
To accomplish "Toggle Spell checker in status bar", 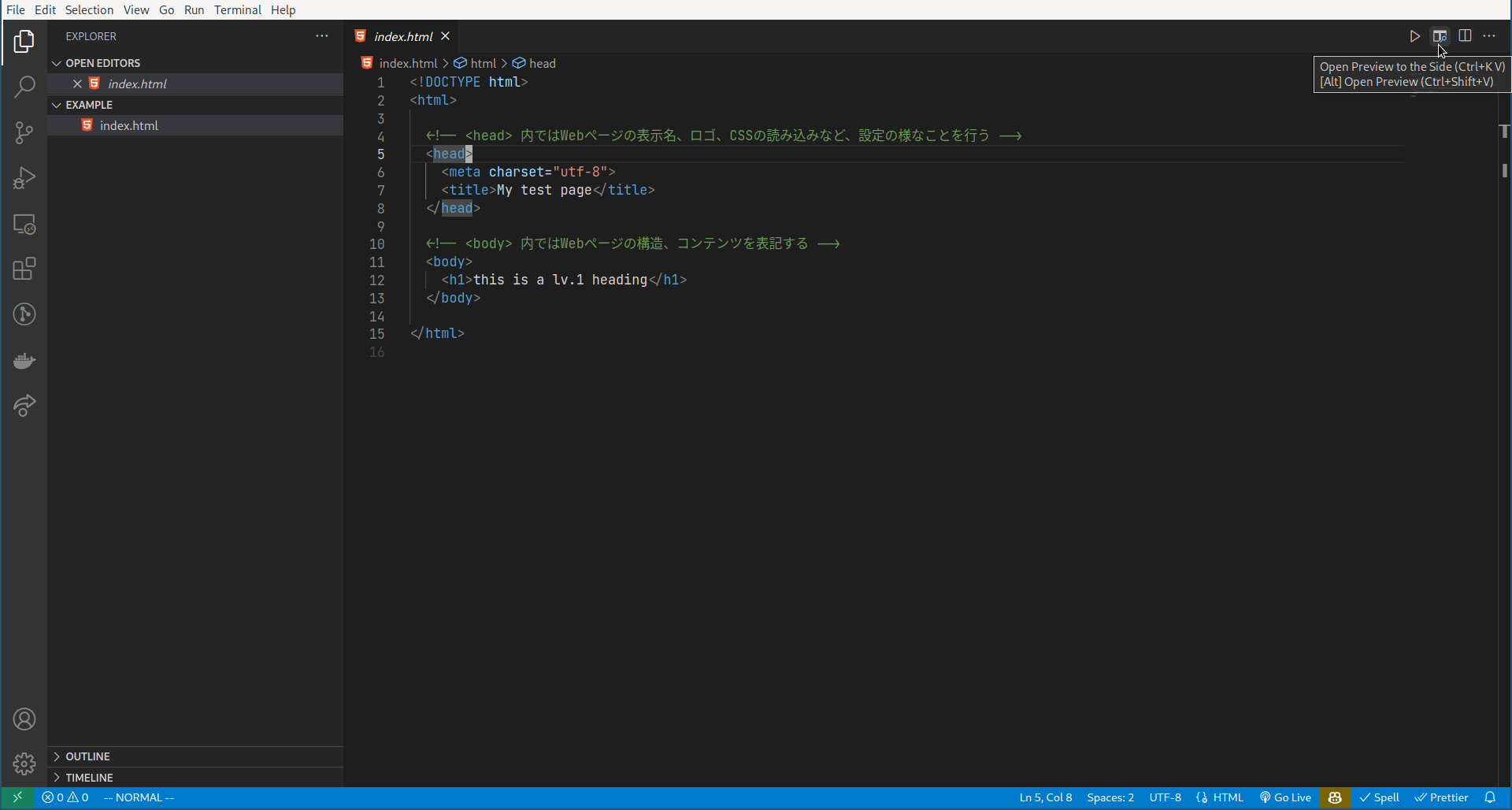I will coord(1380,797).
